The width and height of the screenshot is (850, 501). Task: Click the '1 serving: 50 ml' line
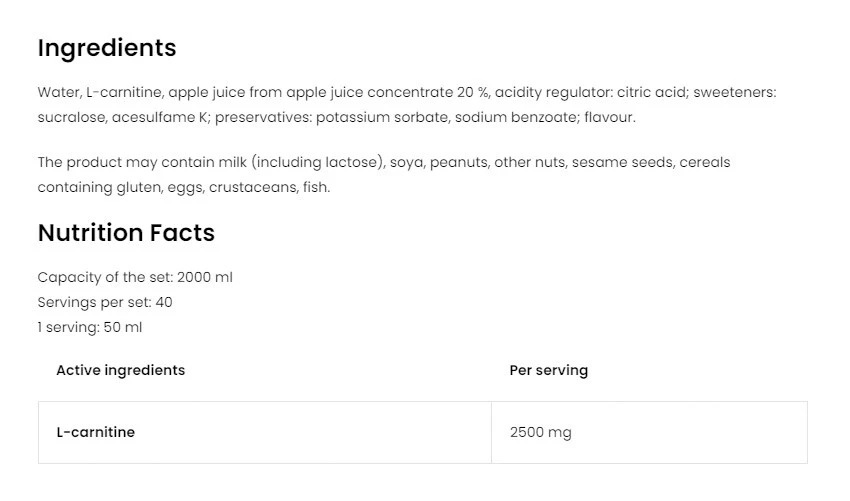[90, 327]
